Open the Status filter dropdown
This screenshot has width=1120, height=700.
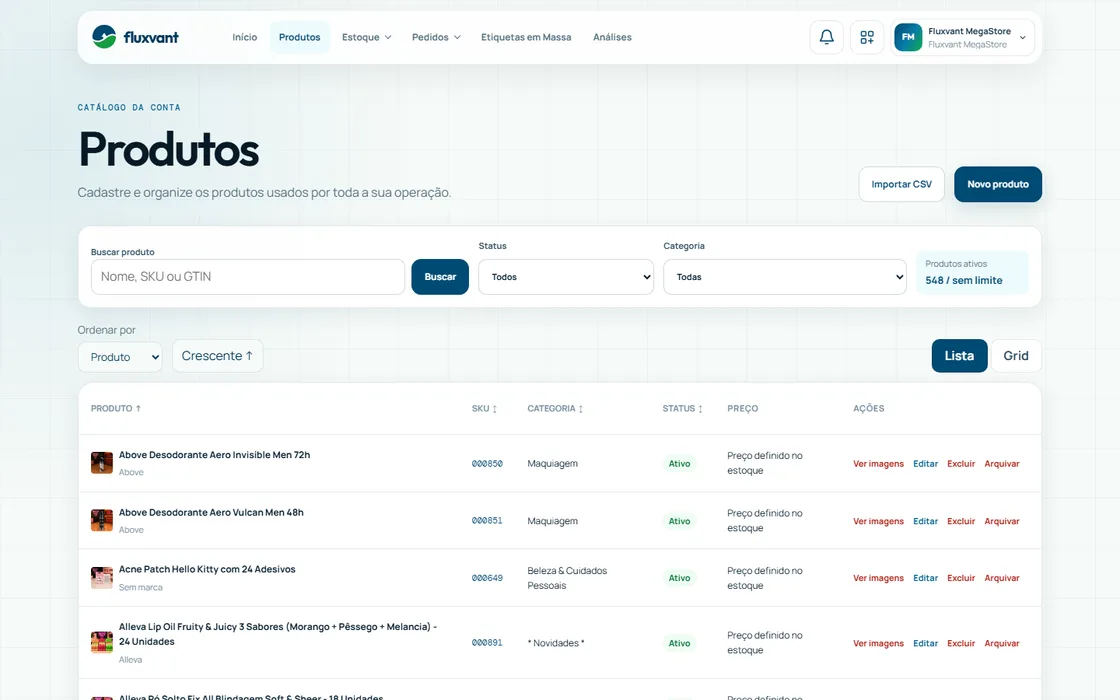coord(566,277)
